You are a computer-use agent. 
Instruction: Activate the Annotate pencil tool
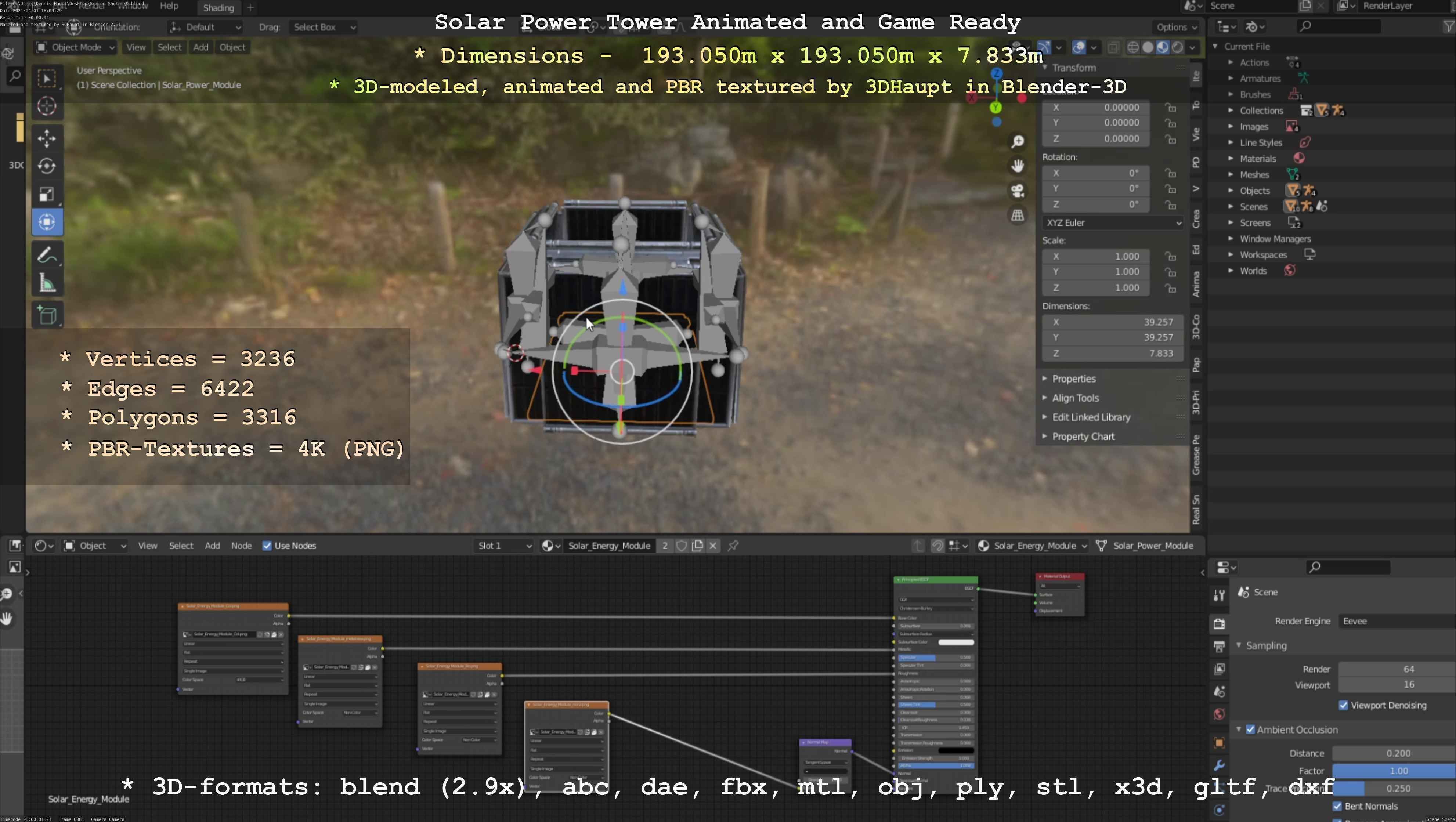(x=47, y=256)
